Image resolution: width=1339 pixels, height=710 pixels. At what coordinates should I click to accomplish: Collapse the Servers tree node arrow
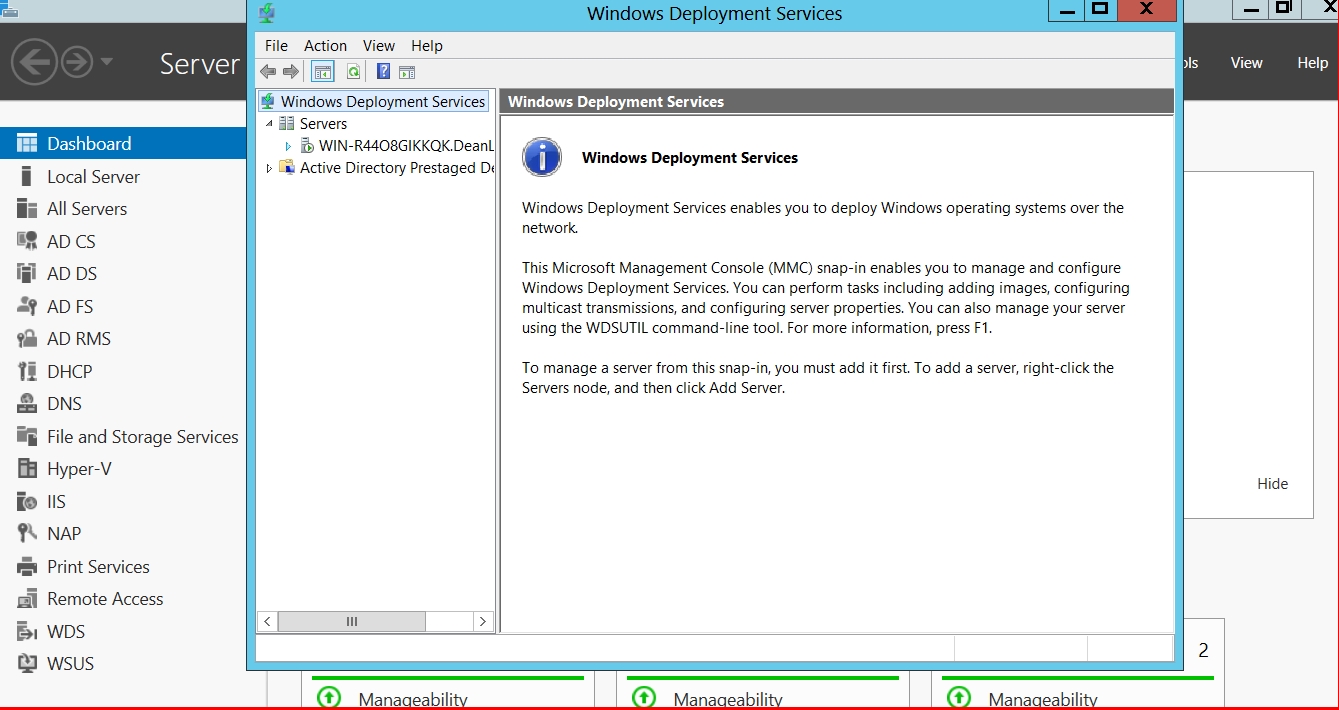point(269,124)
